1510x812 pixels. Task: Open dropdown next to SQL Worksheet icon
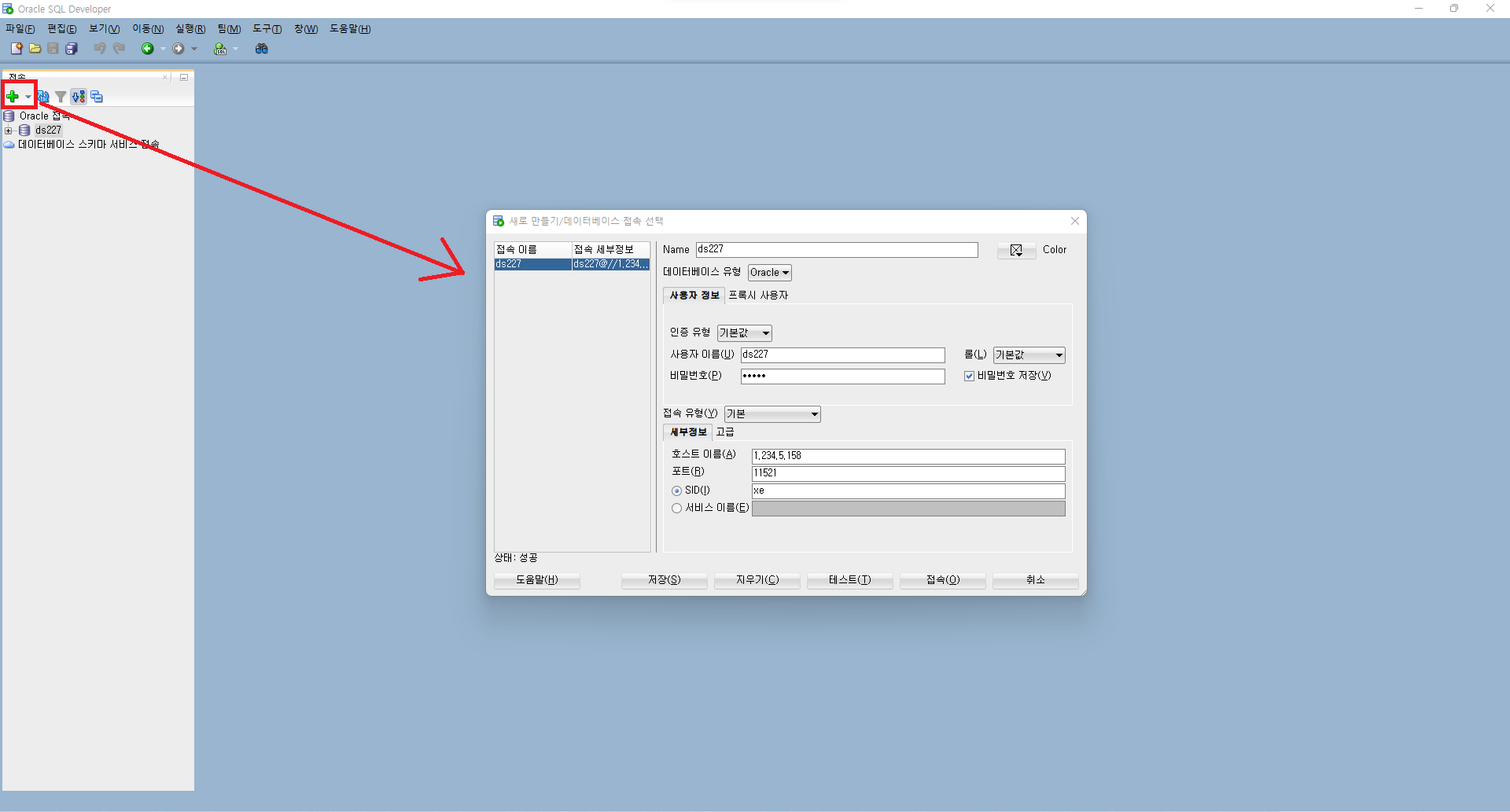pos(235,49)
